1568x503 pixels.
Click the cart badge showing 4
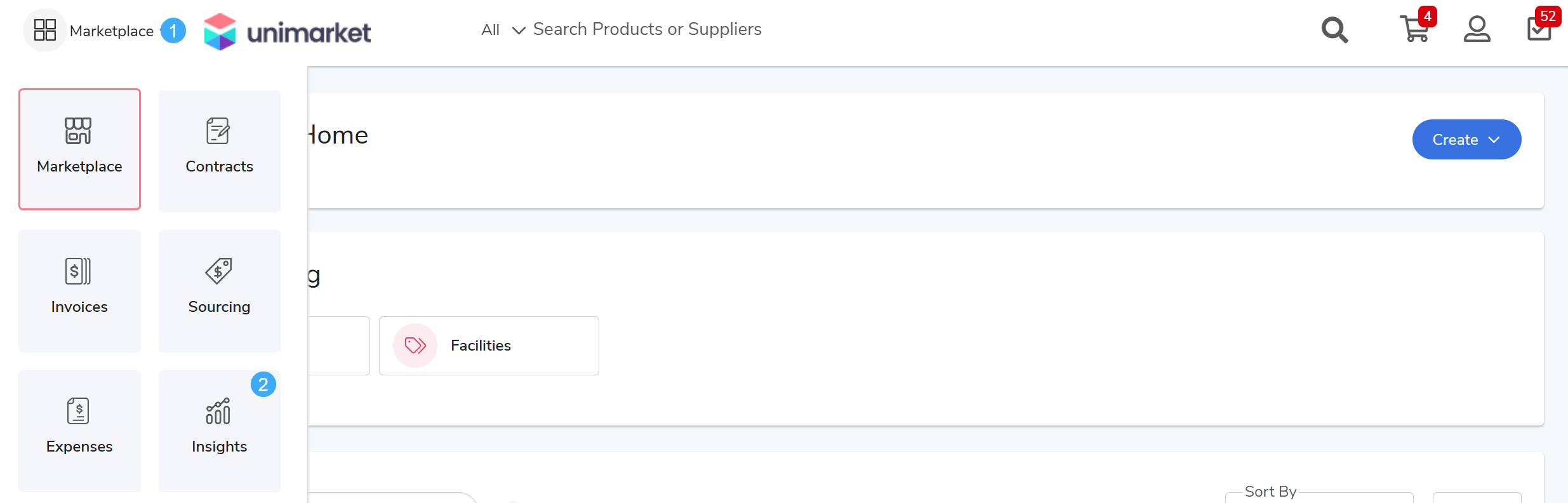[1427, 16]
